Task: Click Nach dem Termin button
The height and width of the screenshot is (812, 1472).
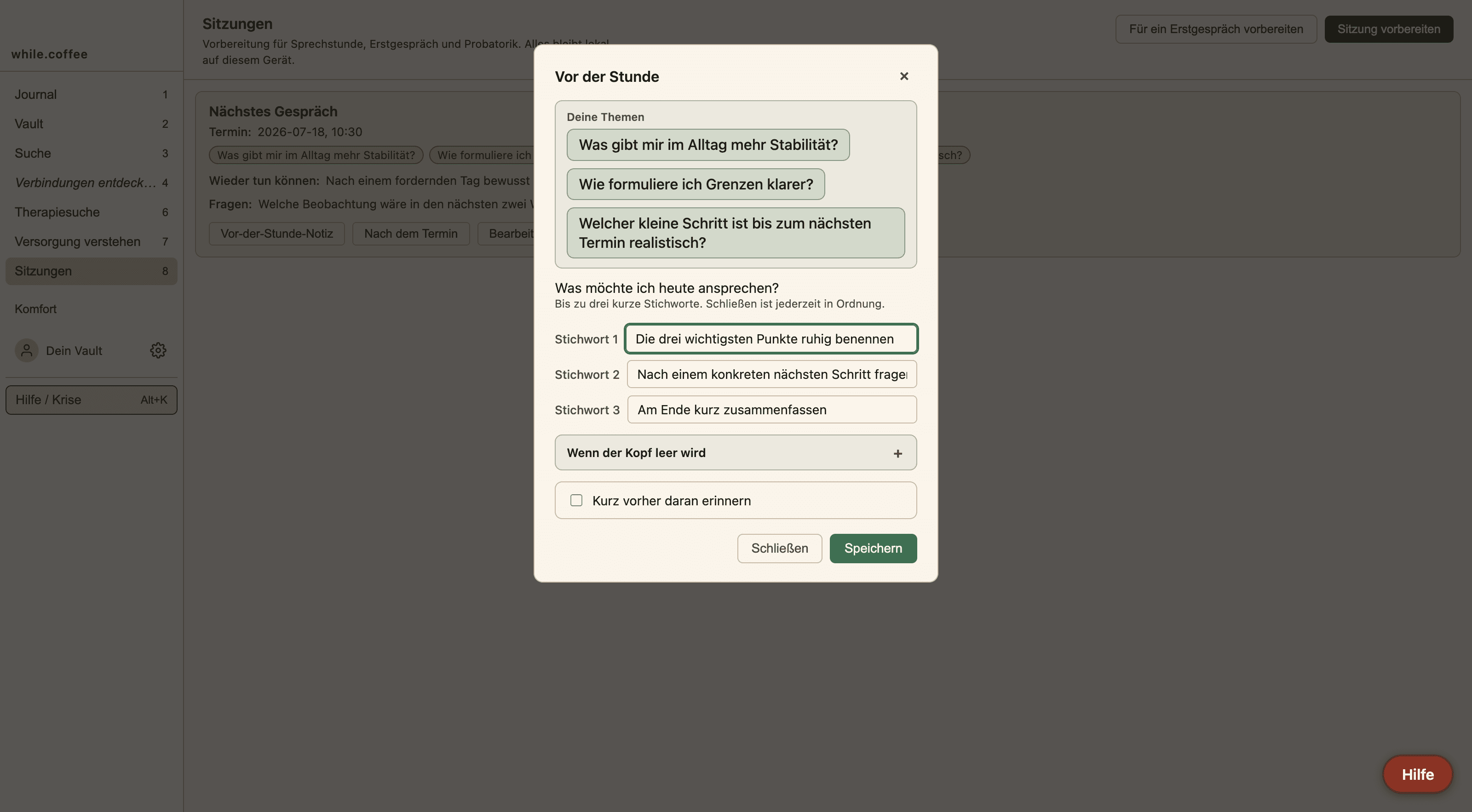Action: pyautogui.click(x=411, y=234)
